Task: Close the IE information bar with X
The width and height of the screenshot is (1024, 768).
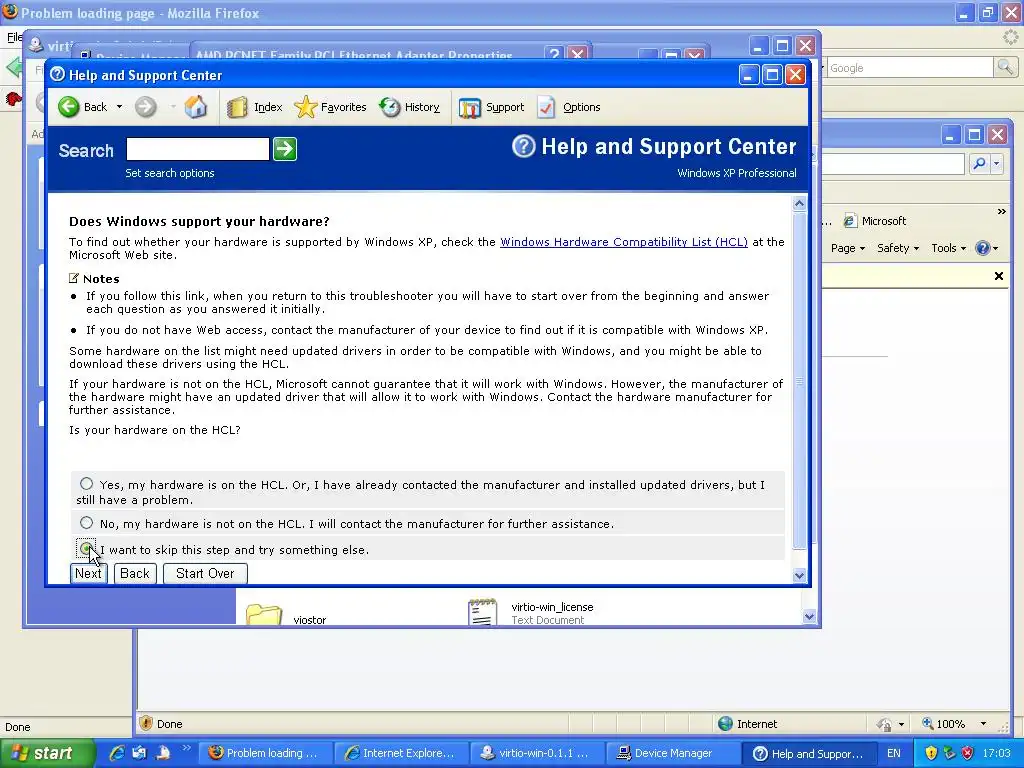Action: 999,276
